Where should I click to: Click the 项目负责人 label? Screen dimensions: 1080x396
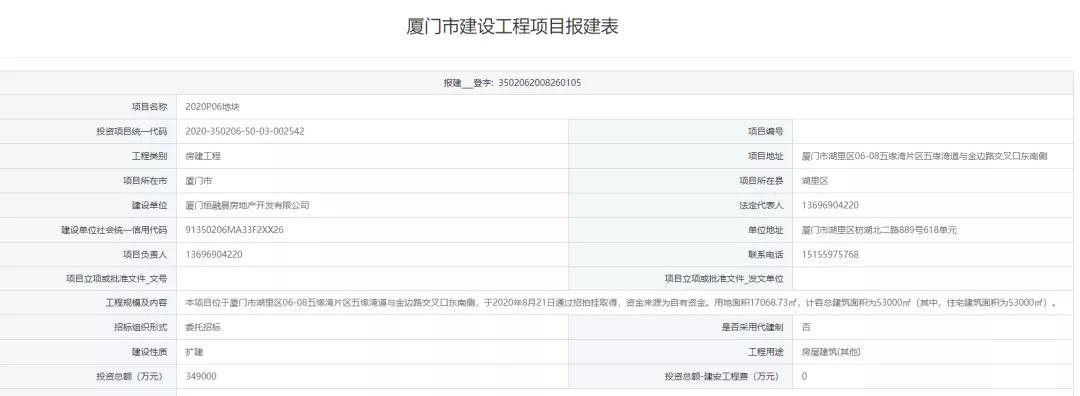coord(145,255)
